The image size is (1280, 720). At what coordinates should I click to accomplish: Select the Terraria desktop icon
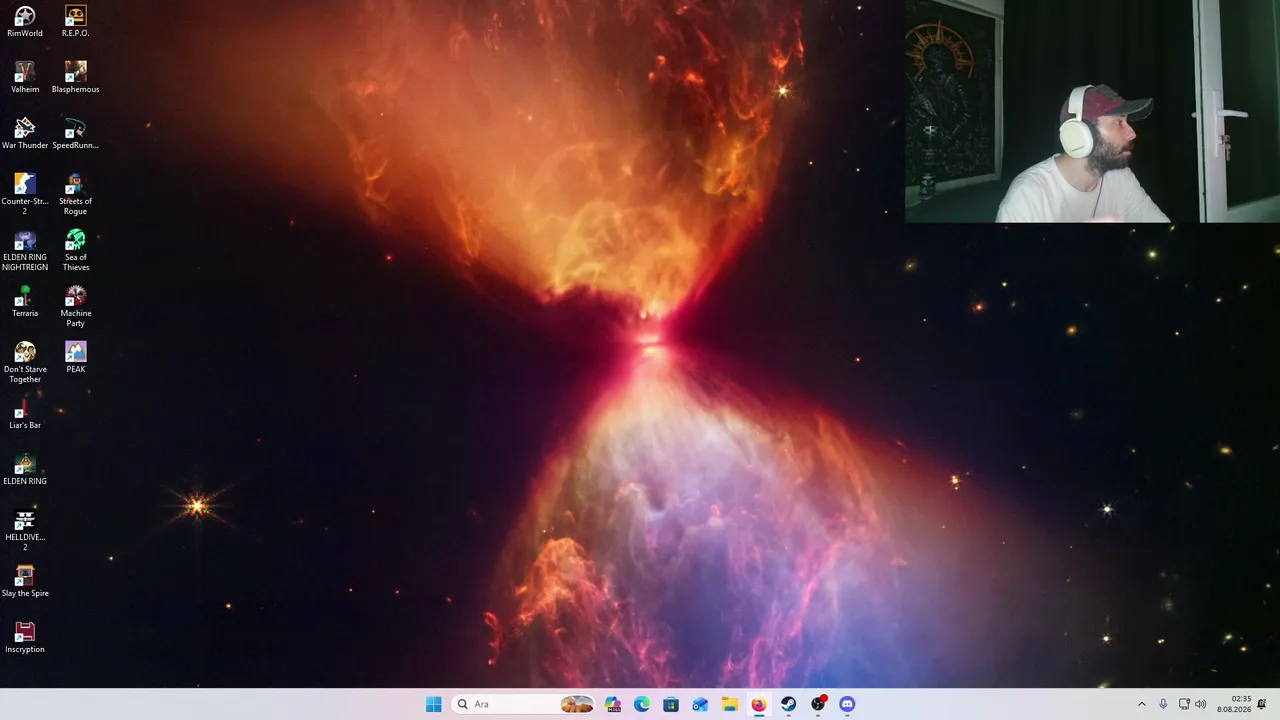[x=25, y=301]
